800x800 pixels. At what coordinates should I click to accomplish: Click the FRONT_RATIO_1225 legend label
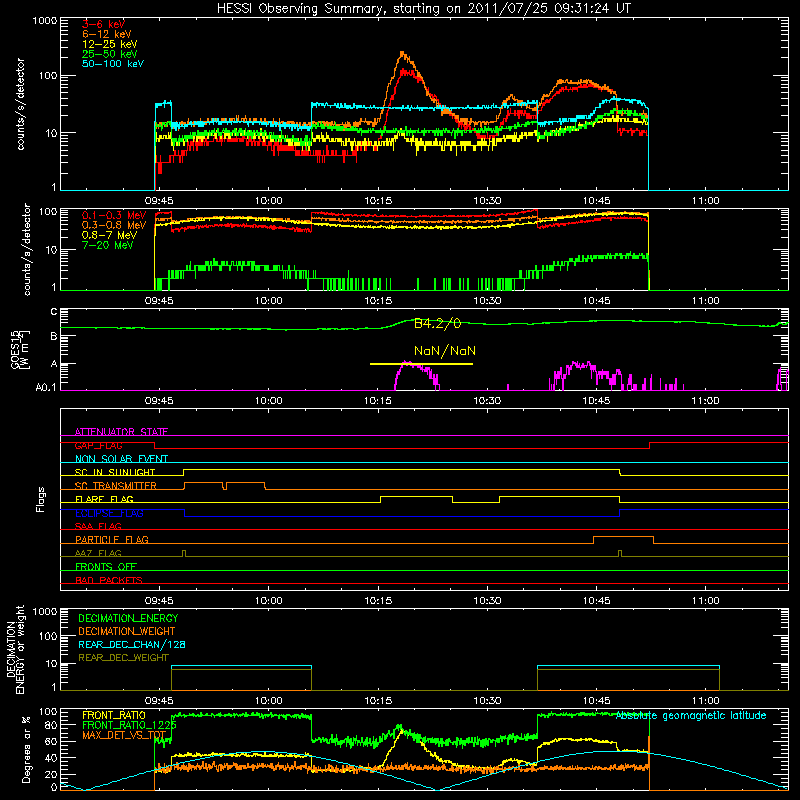[129, 725]
